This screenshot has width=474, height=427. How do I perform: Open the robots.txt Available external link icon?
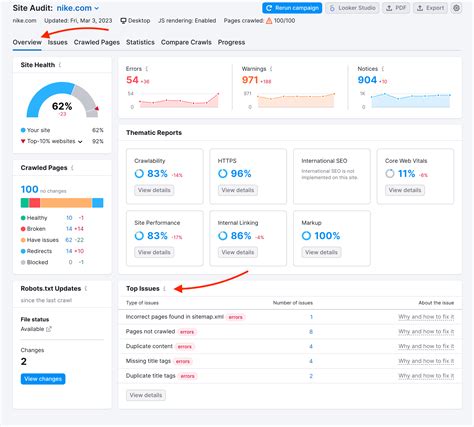(49, 329)
